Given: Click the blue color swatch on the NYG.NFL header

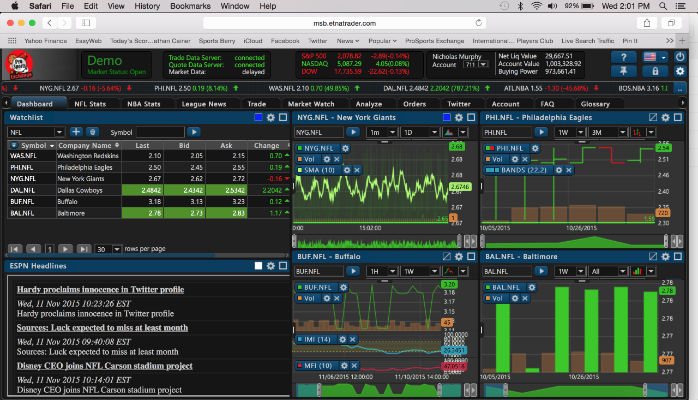Looking at the screenshot, I should click(x=447, y=117).
